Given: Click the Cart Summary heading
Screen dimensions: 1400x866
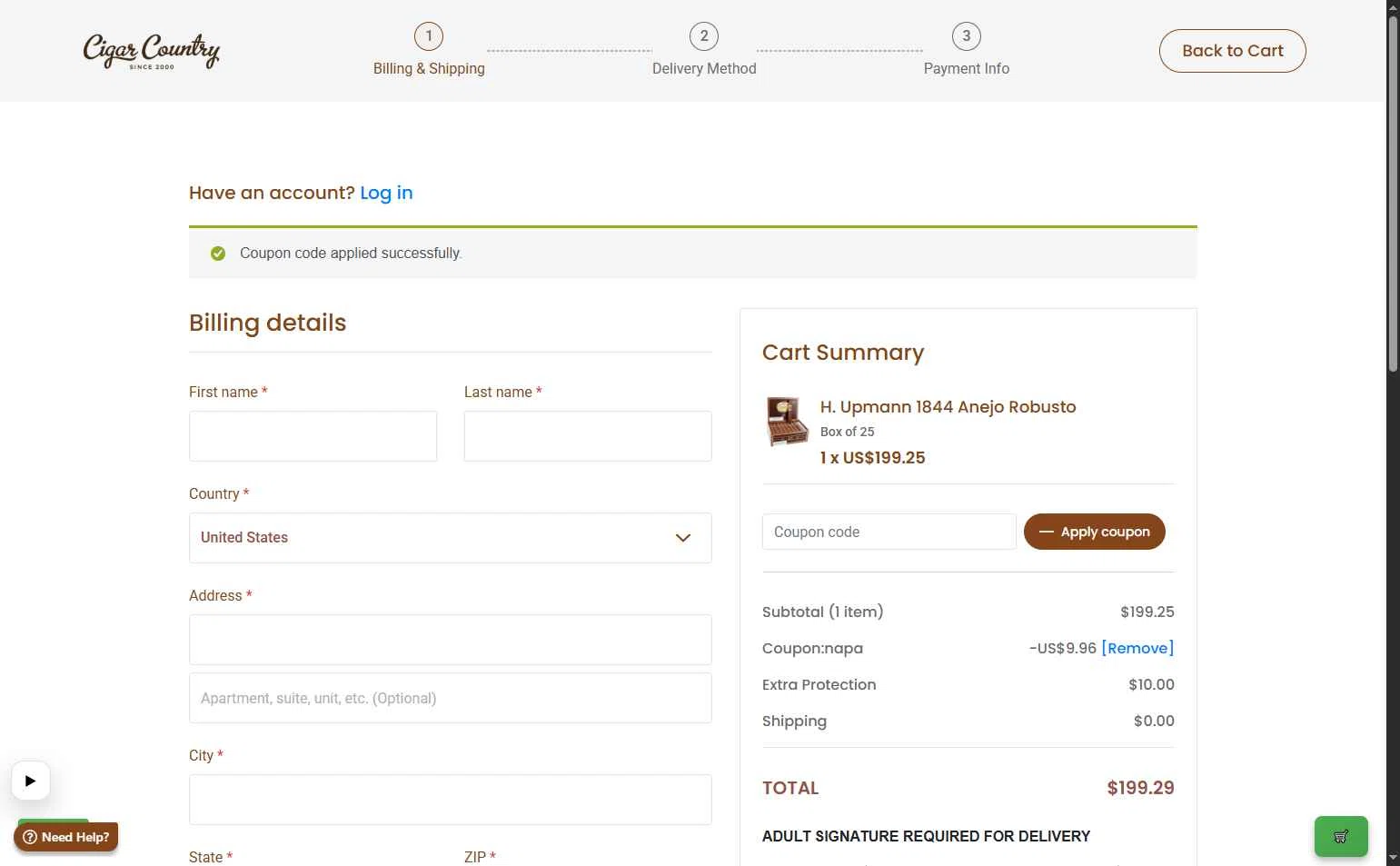Looking at the screenshot, I should pyautogui.click(x=843, y=353).
